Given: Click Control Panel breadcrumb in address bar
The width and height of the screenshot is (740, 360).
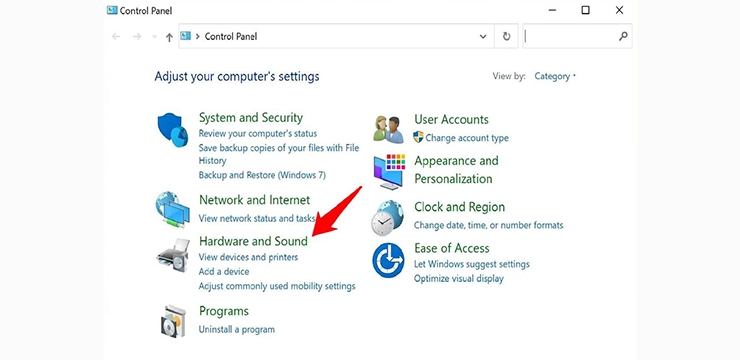Looking at the screenshot, I should [x=231, y=36].
